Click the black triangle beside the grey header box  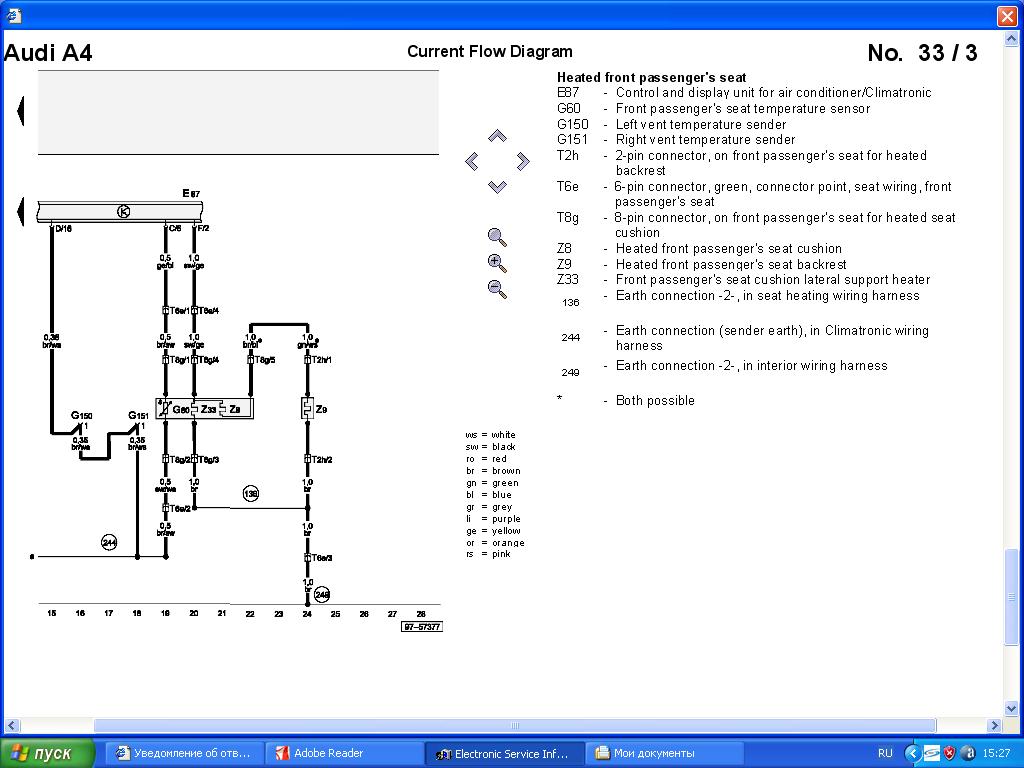(x=20, y=110)
